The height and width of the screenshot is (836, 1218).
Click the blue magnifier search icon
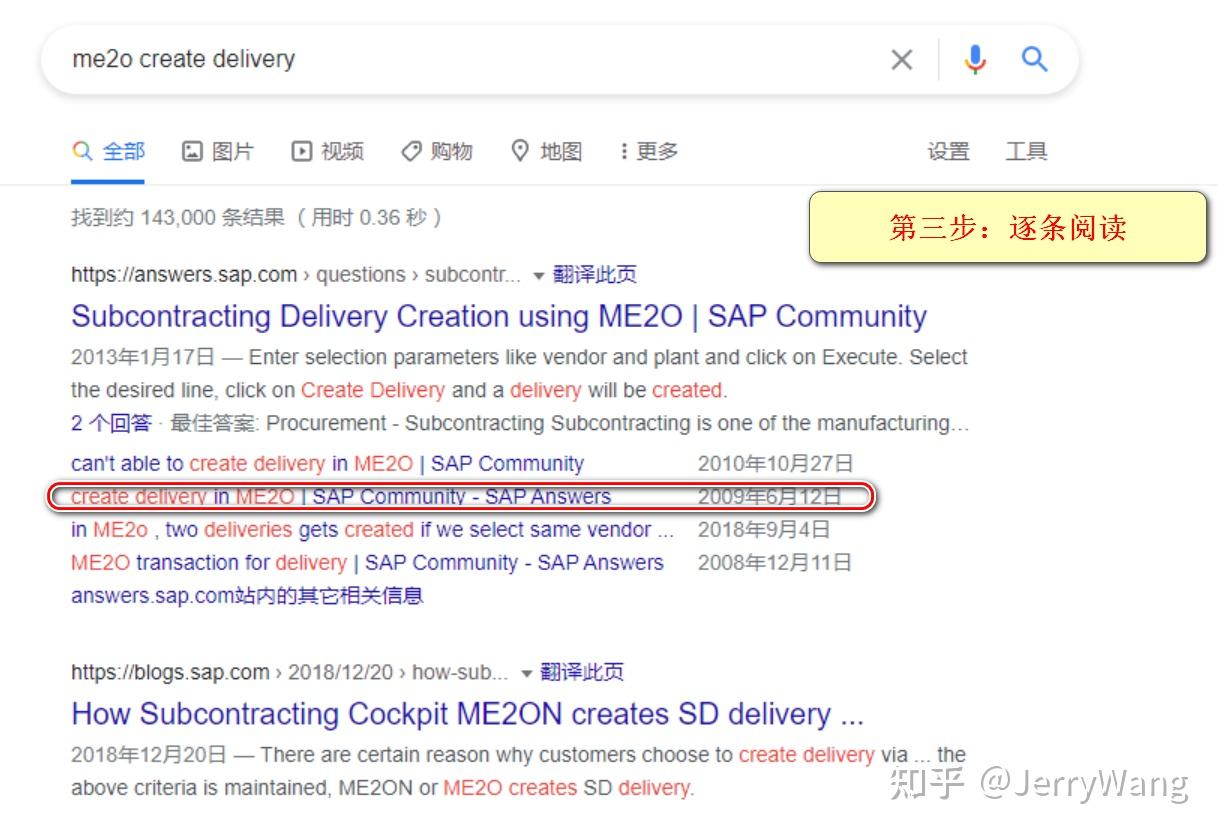pyautogui.click(x=1034, y=59)
